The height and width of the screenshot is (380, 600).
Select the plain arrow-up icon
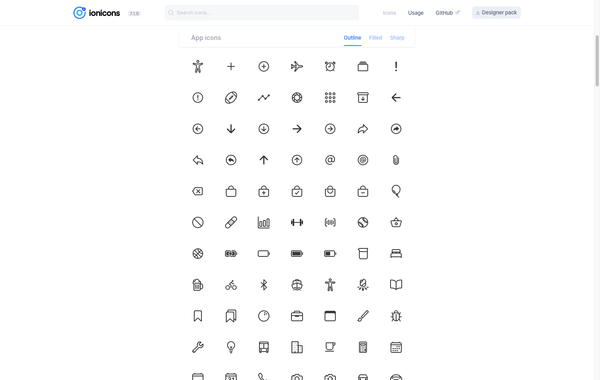[264, 160]
